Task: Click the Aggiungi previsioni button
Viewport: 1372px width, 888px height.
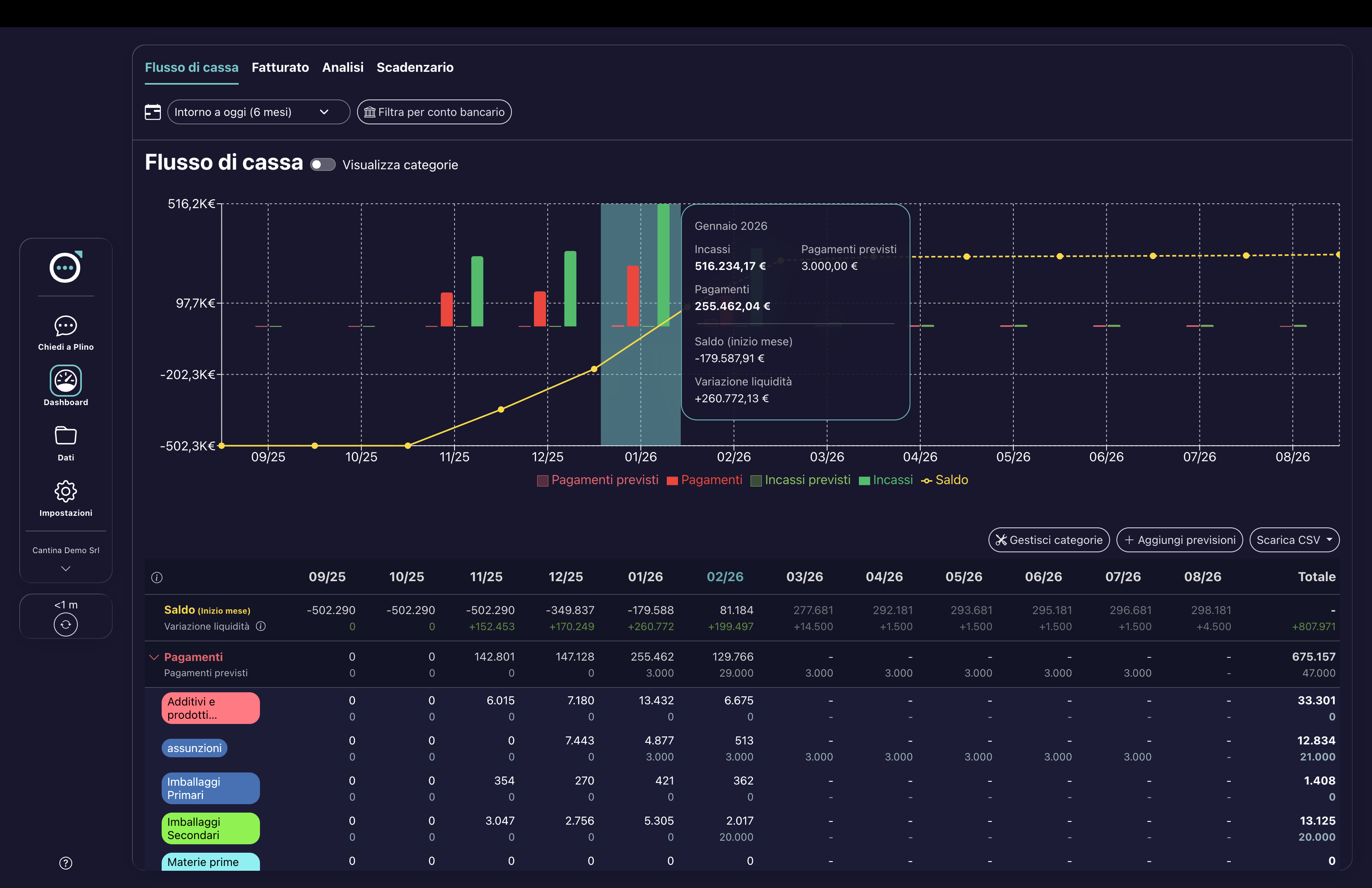Action: tap(1179, 540)
